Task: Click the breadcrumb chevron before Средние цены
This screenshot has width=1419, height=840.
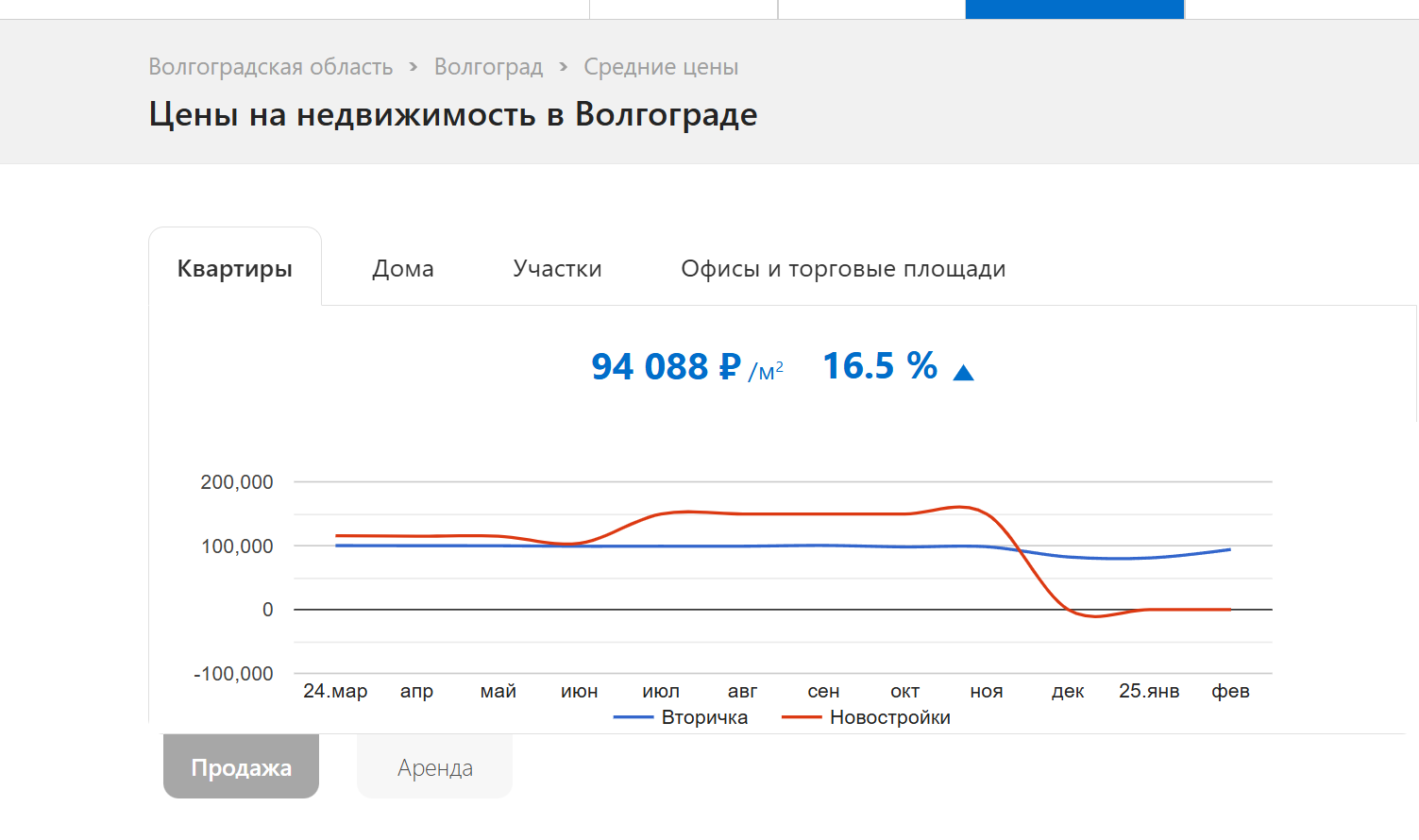Action: pos(564,67)
